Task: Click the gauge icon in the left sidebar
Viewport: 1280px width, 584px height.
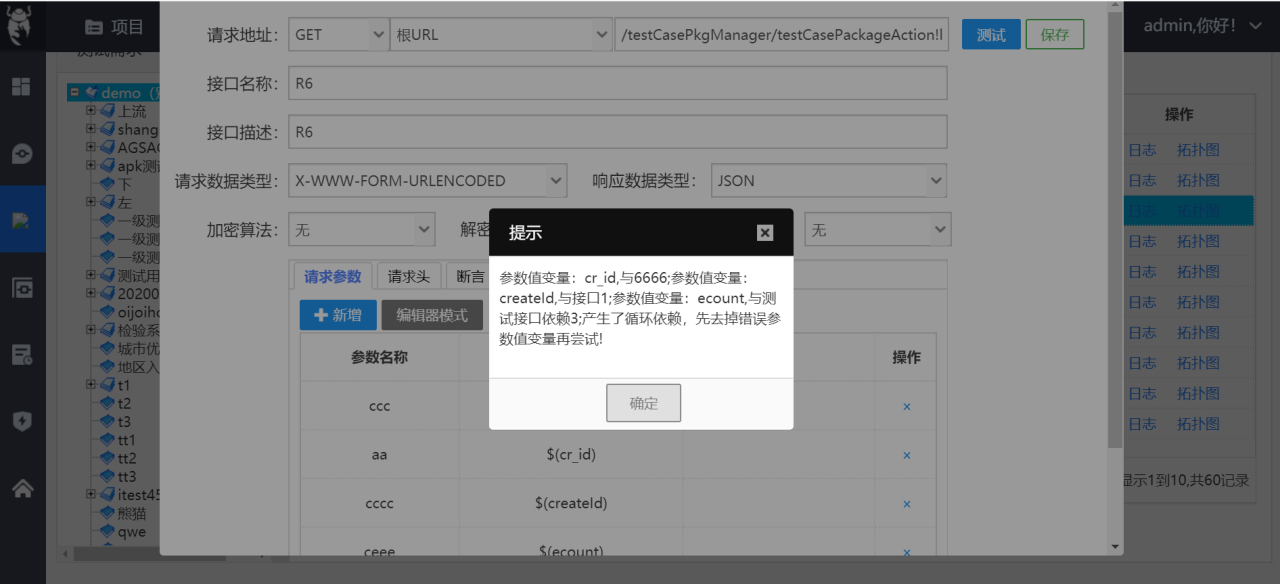Action: (21, 153)
